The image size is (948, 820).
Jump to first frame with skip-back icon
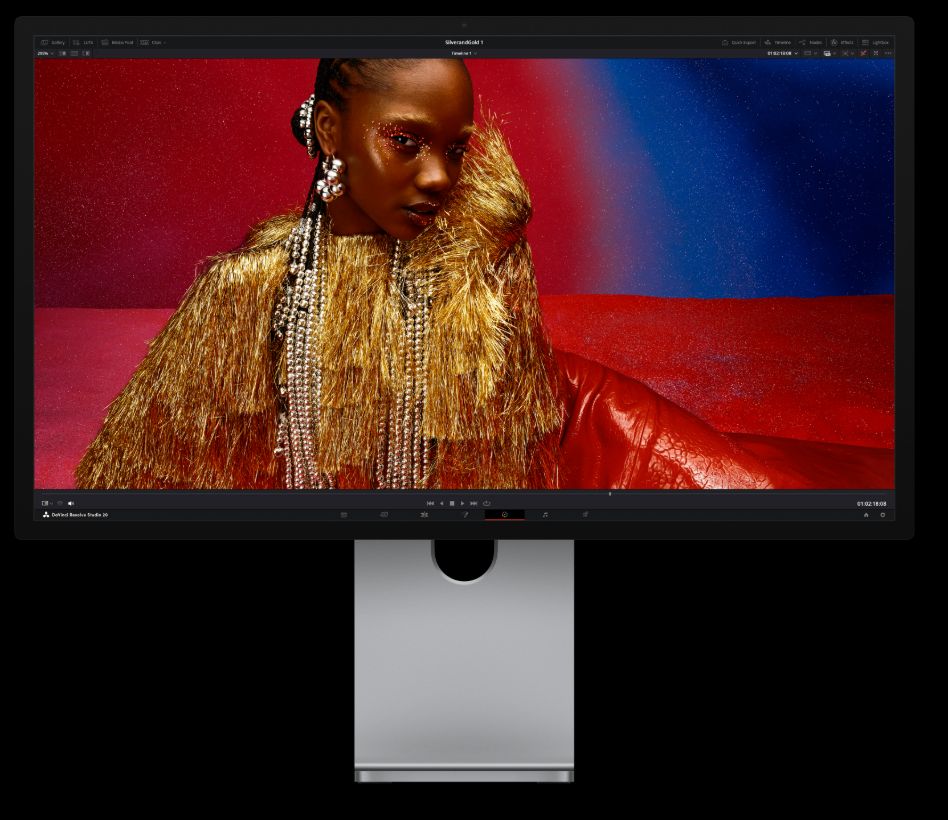tap(430, 503)
